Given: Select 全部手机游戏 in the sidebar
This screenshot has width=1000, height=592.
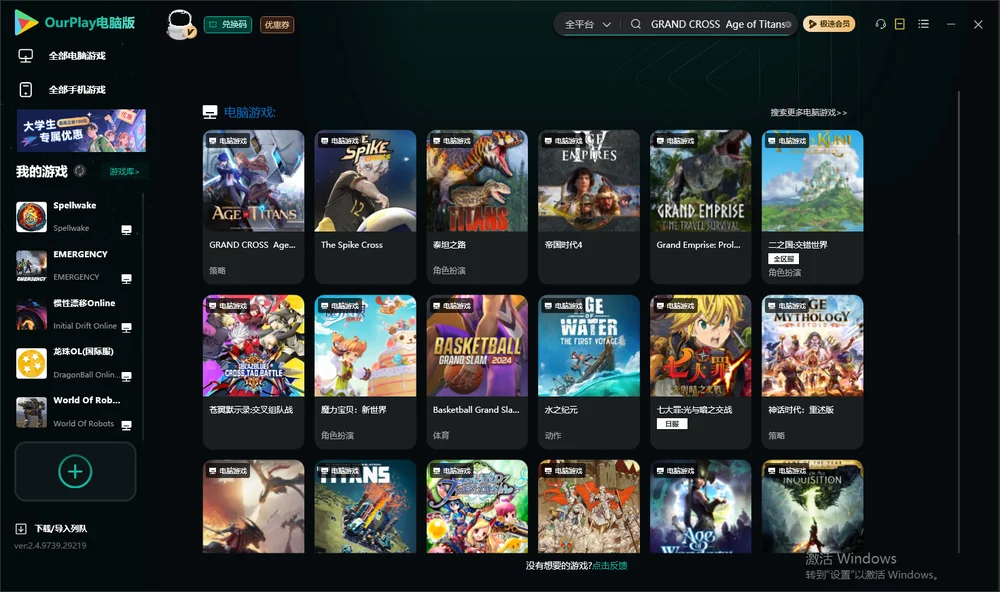Looking at the screenshot, I should tap(77, 90).
